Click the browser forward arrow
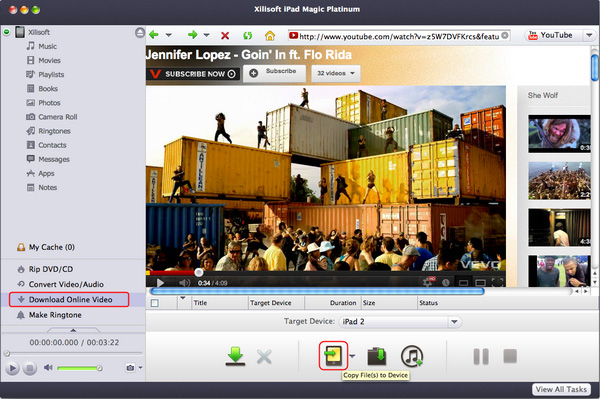Image resolution: width=600 pixels, height=399 pixels. coord(192,35)
